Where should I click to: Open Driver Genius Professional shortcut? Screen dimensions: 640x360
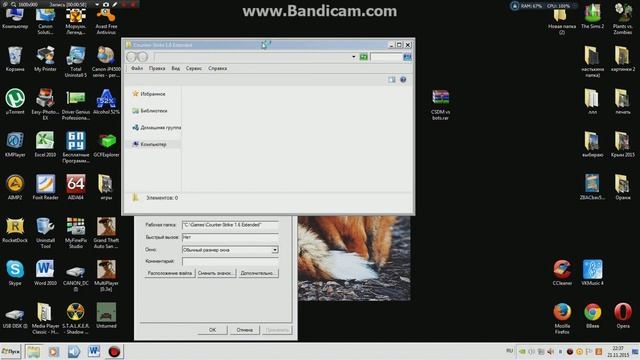[x=76, y=105]
